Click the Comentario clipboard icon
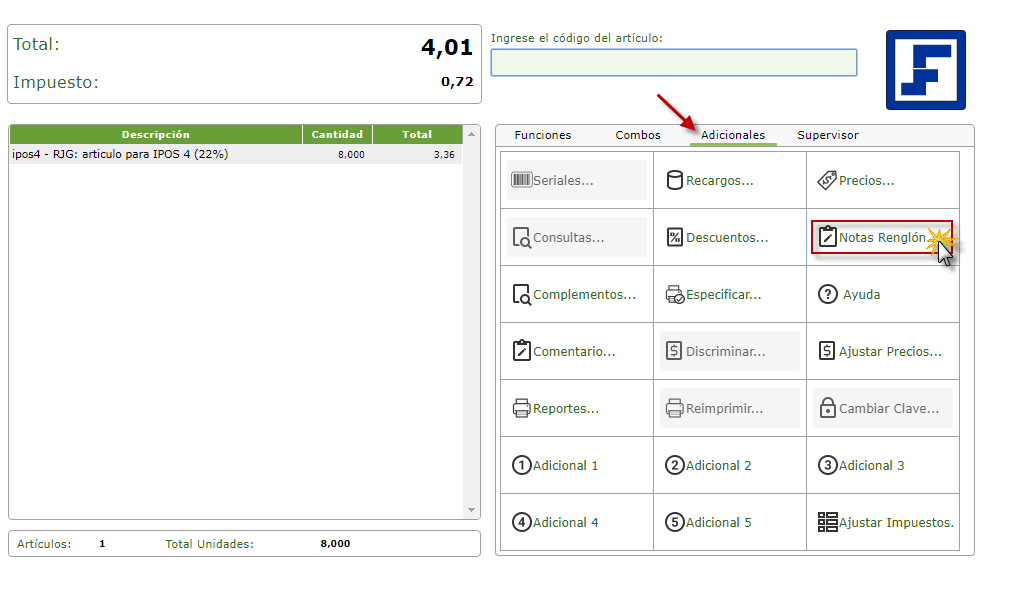1022x592 pixels. point(521,351)
